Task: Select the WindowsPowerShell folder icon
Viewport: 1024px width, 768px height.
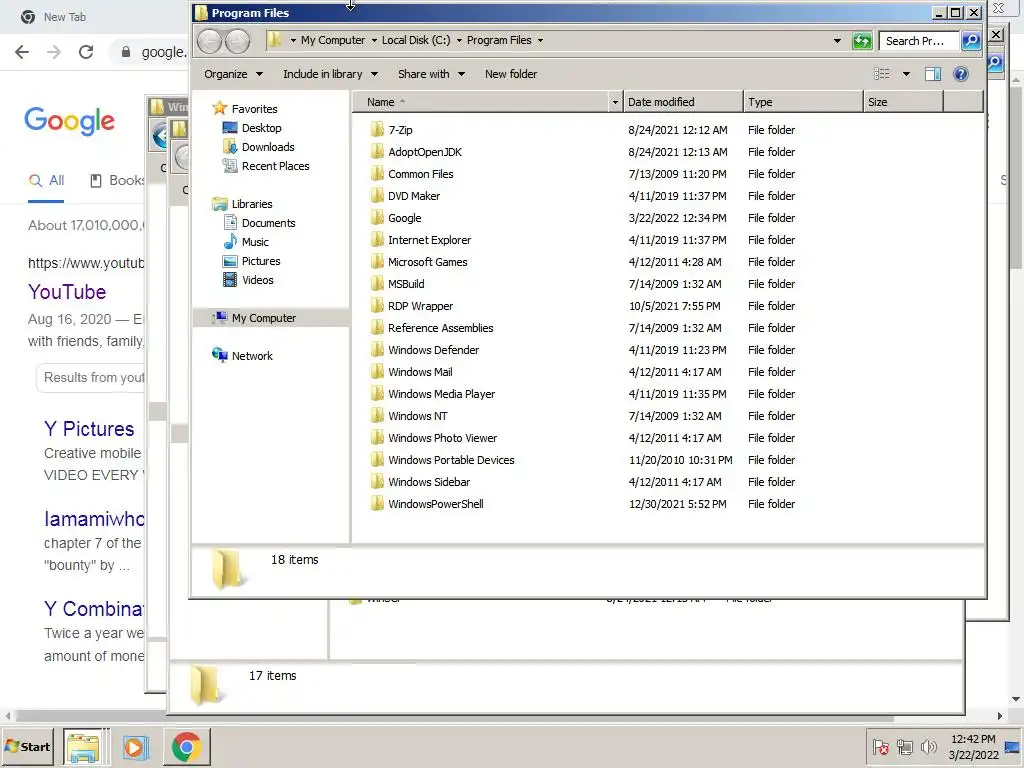Action: click(x=377, y=504)
